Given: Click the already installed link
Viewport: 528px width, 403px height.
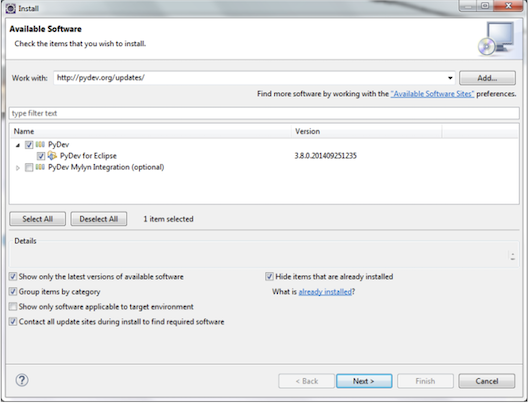Looking at the screenshot, I should pyautogui.click(x=325, y=292).
